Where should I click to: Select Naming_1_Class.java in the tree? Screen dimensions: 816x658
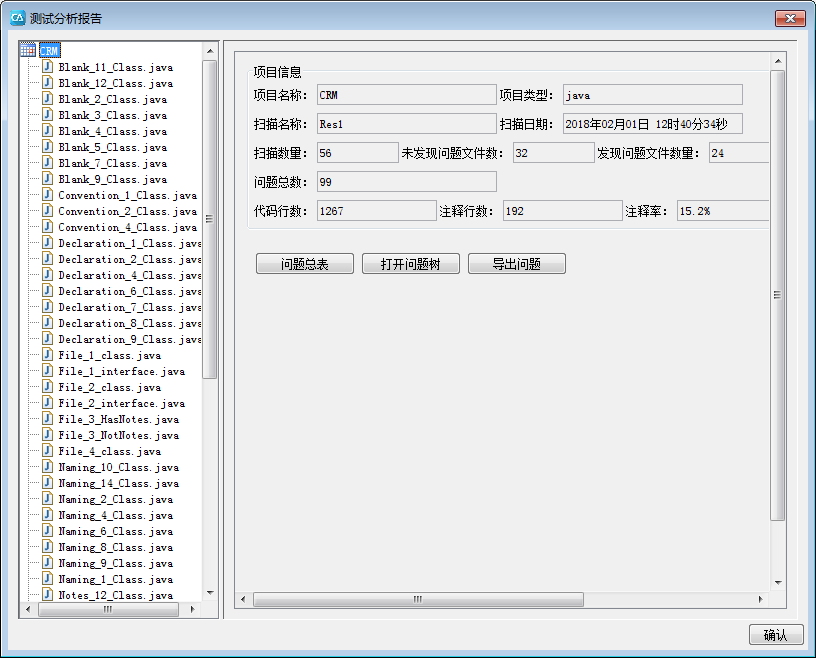point(115,579)
